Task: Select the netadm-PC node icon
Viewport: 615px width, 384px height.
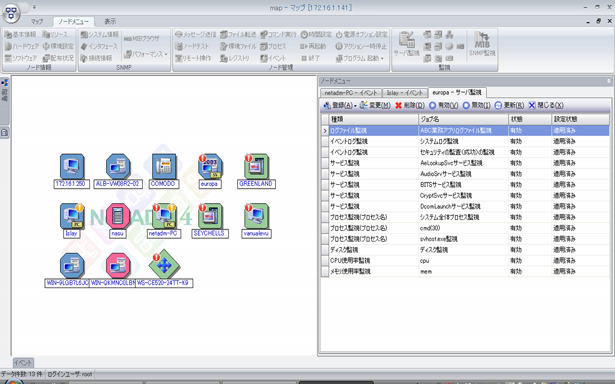Action: pyautogui.click(x=164, y=216)
